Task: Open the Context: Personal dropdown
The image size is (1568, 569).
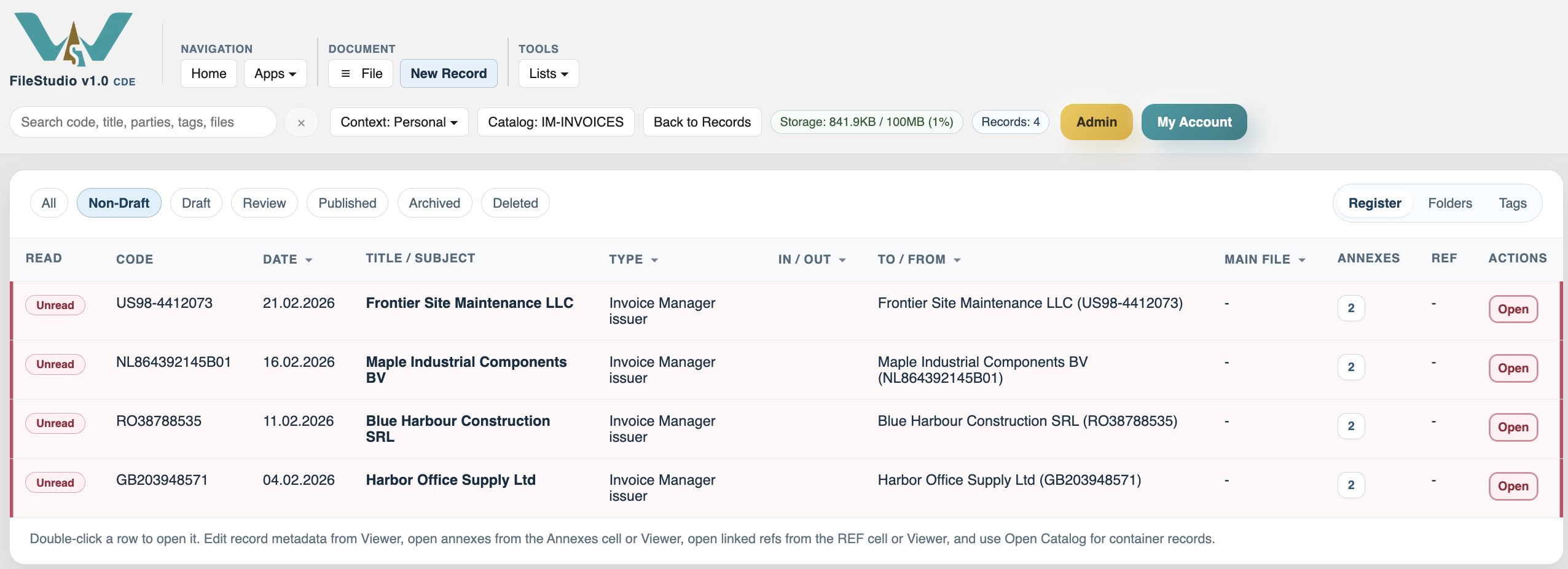Action: pos(399,122)
